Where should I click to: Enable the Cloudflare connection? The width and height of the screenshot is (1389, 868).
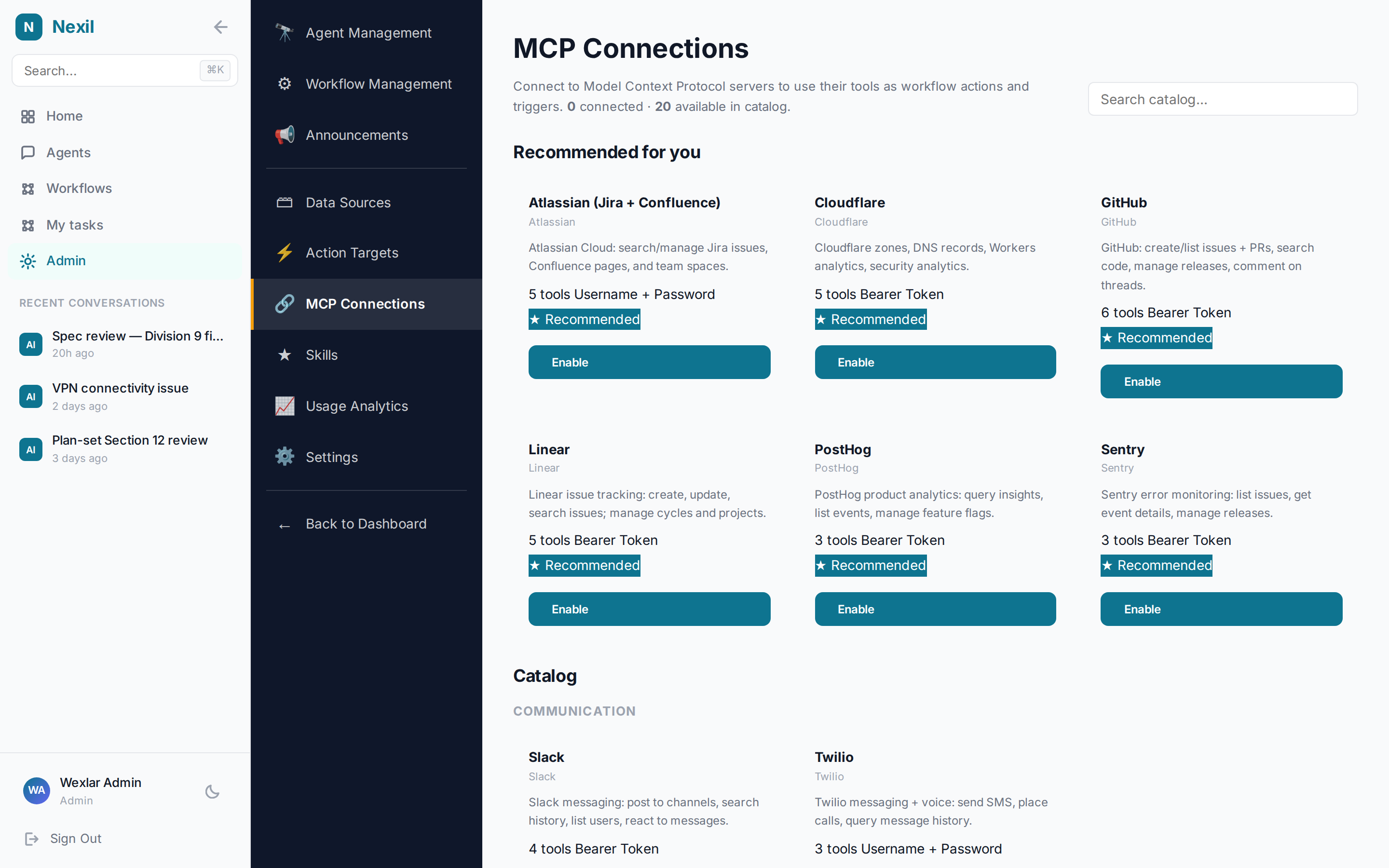point(935,362)
